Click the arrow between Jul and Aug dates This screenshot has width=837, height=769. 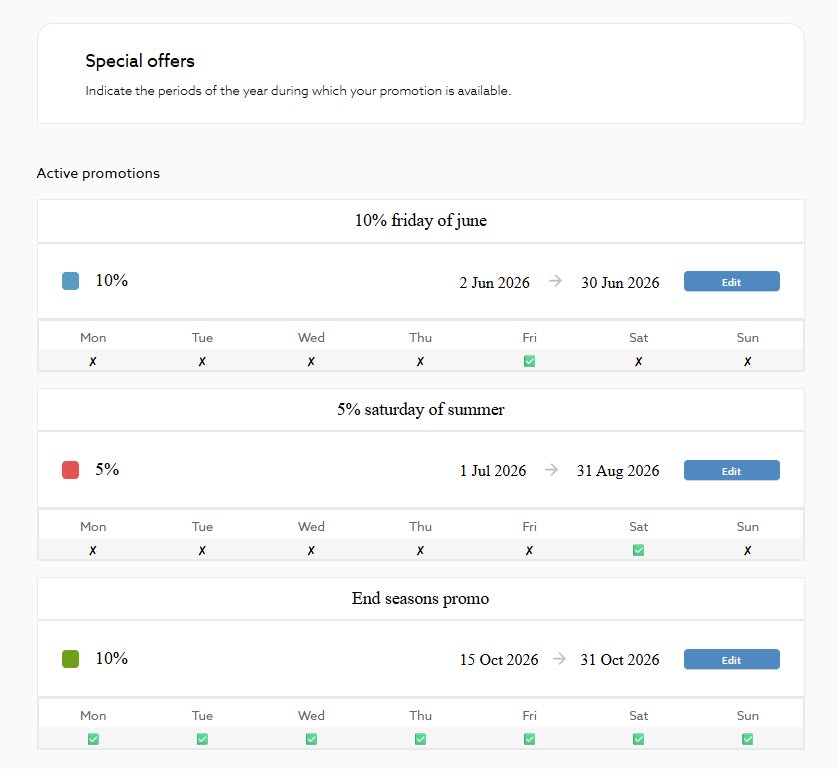pyautogui.click(x=551, y=470)
